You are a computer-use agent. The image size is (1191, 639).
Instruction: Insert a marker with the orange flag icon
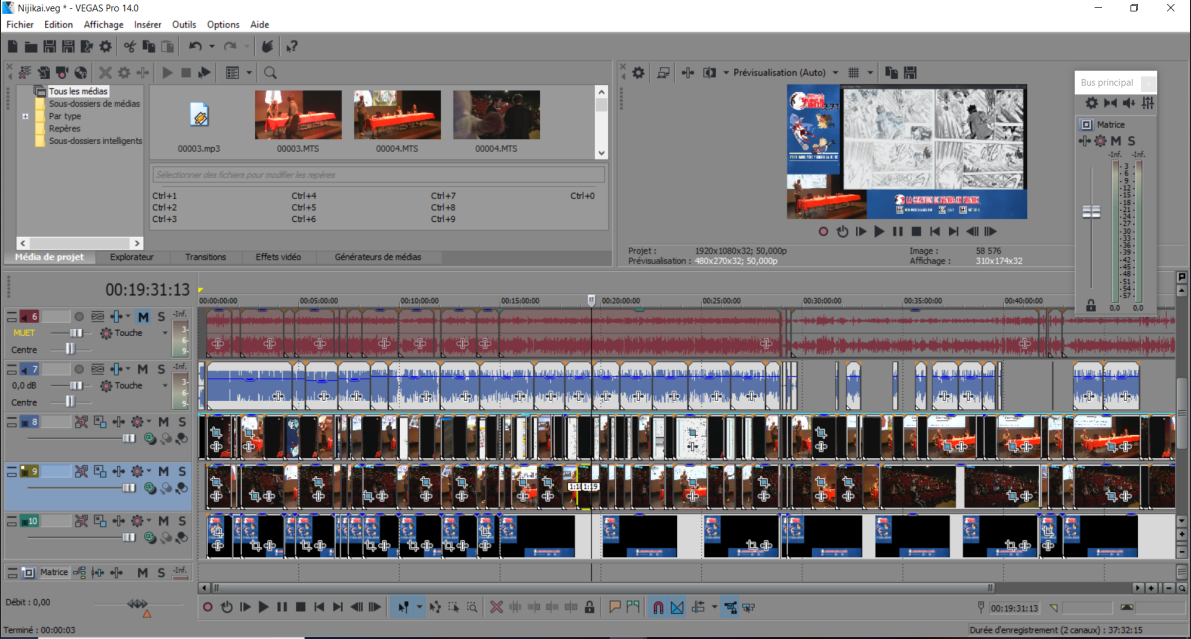coord(614,607)
